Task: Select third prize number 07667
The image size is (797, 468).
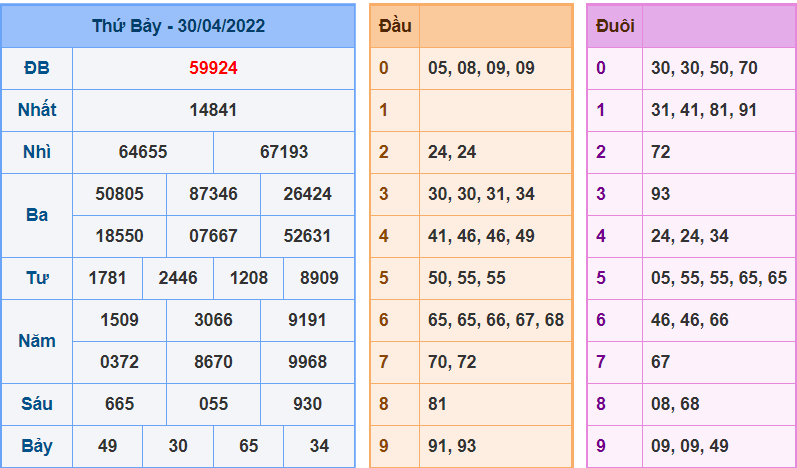Action: pos(213,236)
